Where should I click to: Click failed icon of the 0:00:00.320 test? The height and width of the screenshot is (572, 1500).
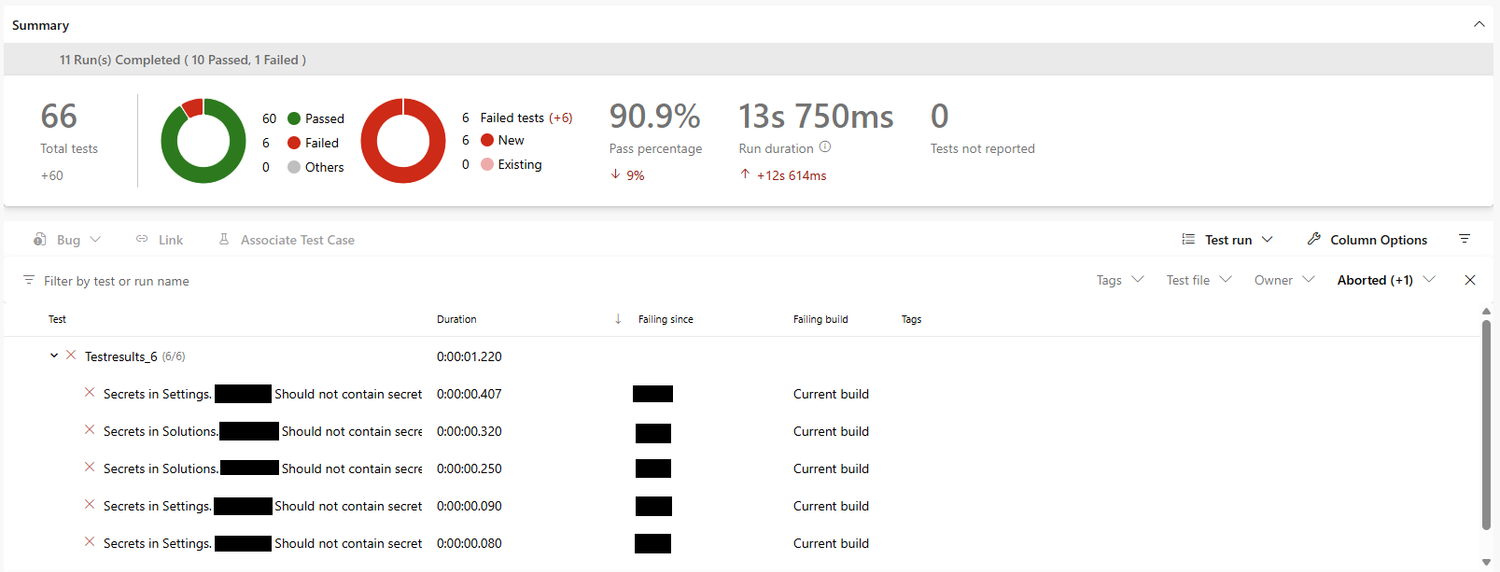click(89, 430)
